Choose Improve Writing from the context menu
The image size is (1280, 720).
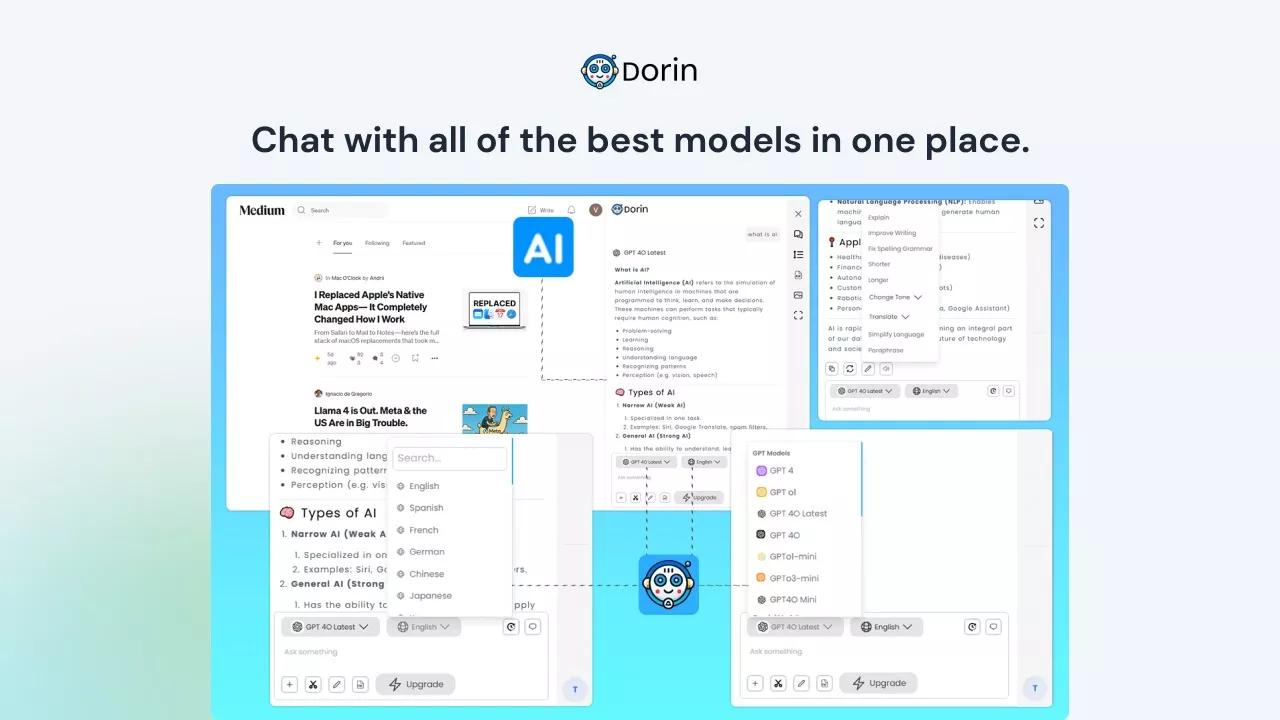point(891,233)
